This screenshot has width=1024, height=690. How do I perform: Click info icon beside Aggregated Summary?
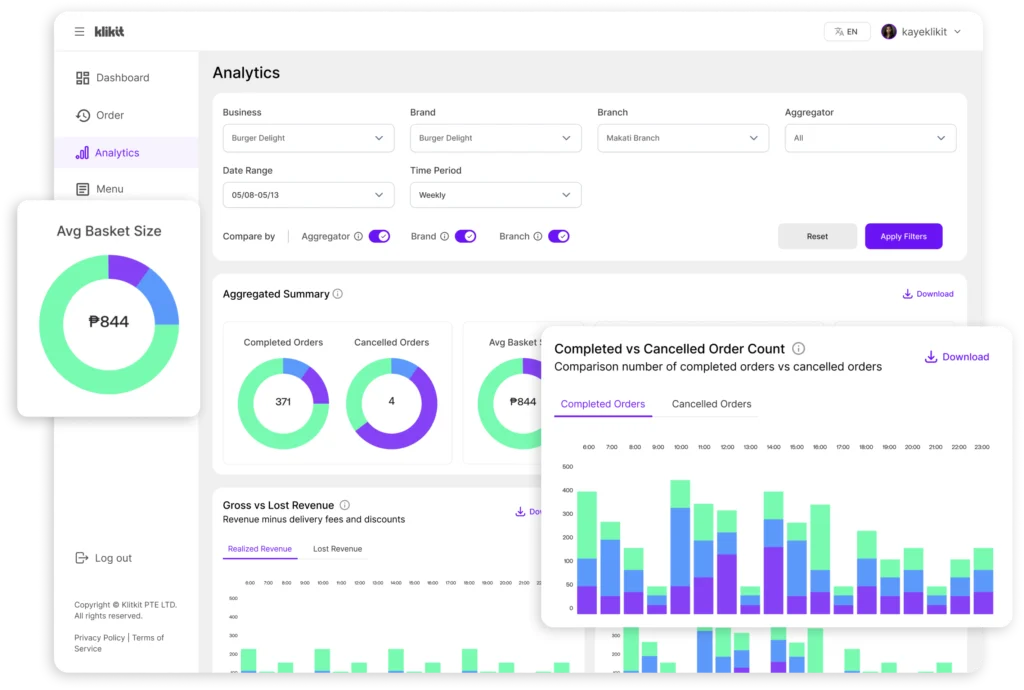pyautogui.click(x=338, y=294)
